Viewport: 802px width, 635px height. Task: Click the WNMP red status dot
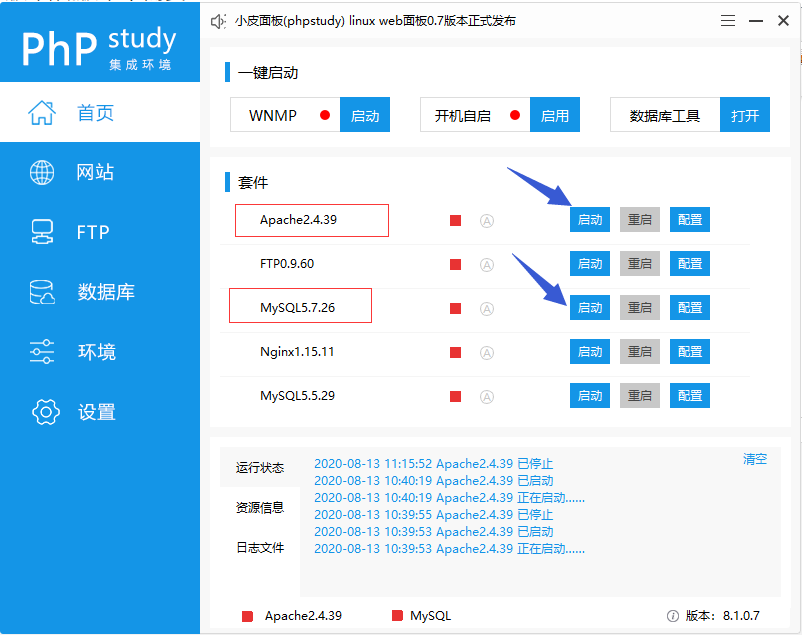[325, 115]
